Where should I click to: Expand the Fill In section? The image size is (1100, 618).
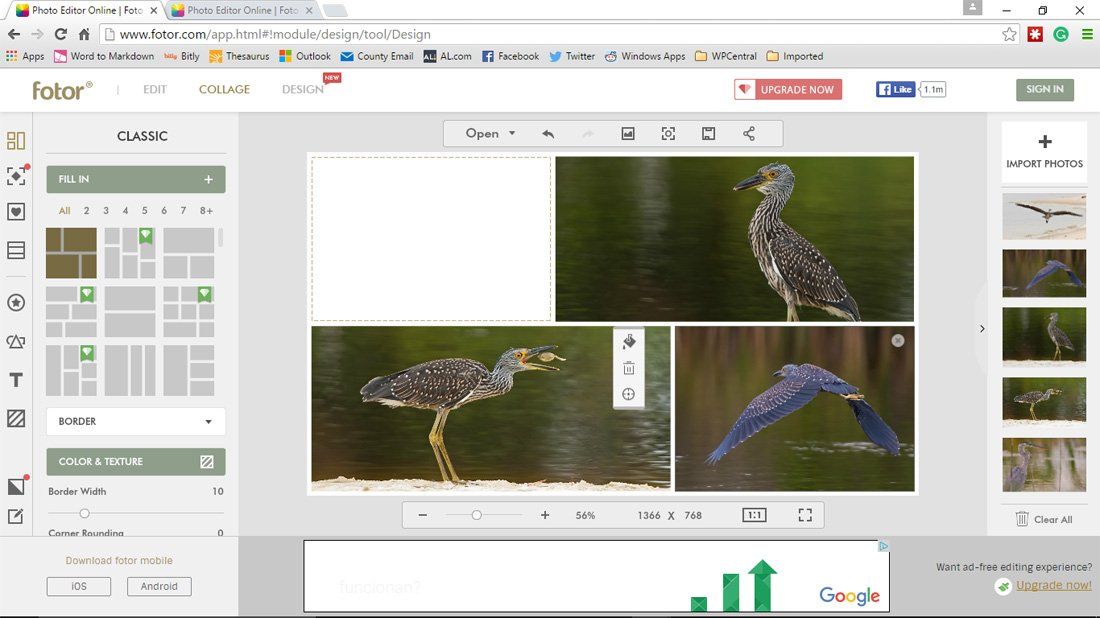(135, 179)
